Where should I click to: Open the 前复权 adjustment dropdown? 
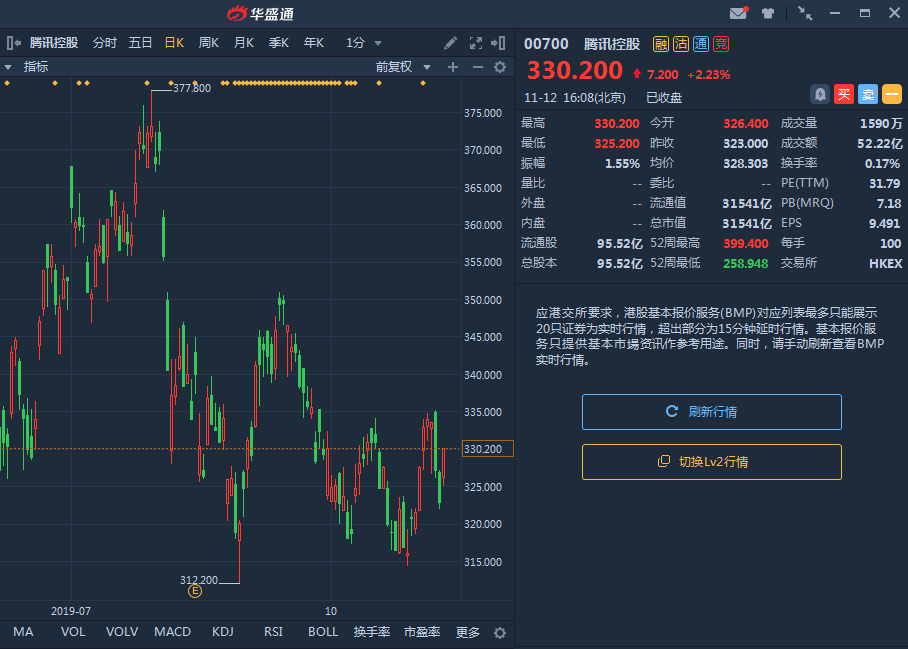click(x=402, y=67)
